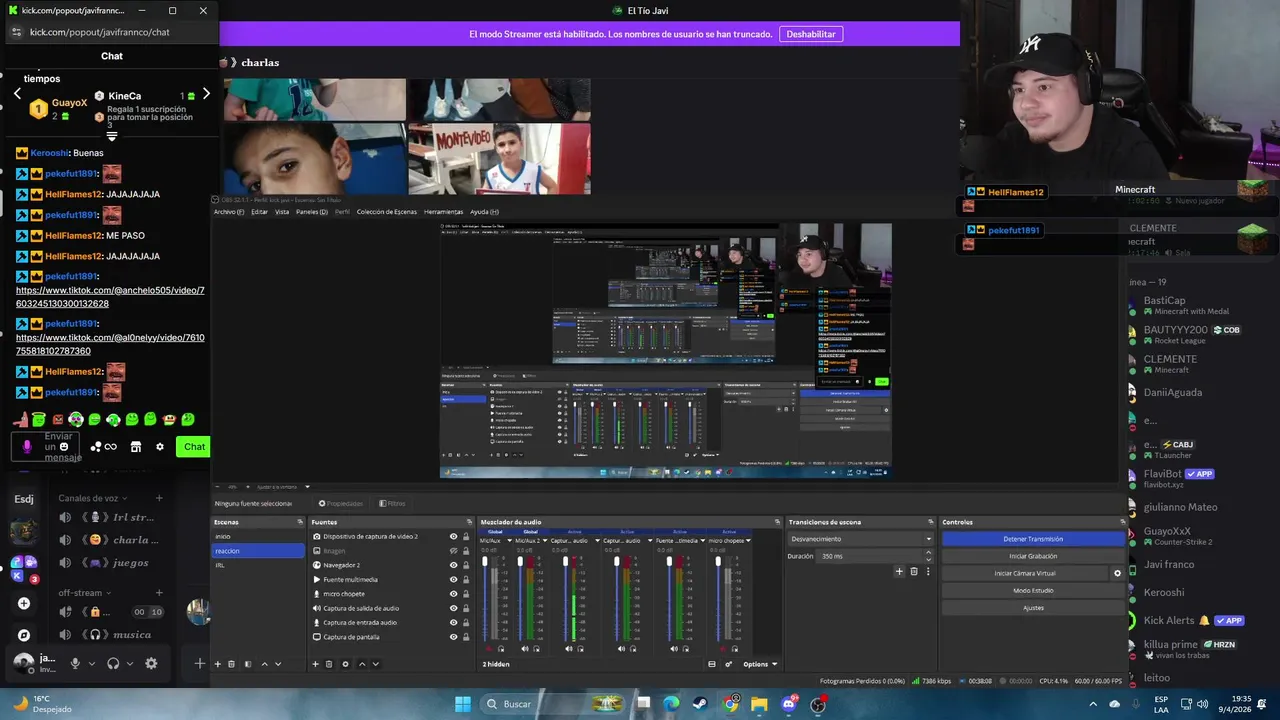The width and height of the screenshot is (1280, 720).
Task: Click Iniciar Grabación button
Action: point(1033,556)
